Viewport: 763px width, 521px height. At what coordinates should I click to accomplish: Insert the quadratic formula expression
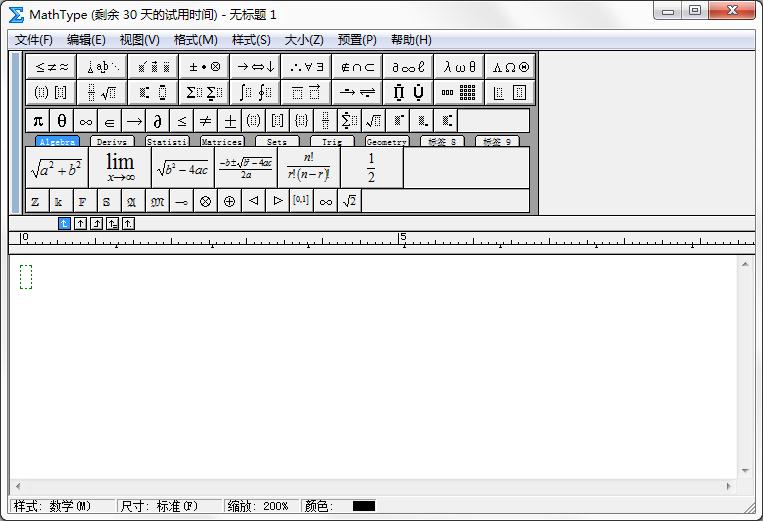click(245, 168)
